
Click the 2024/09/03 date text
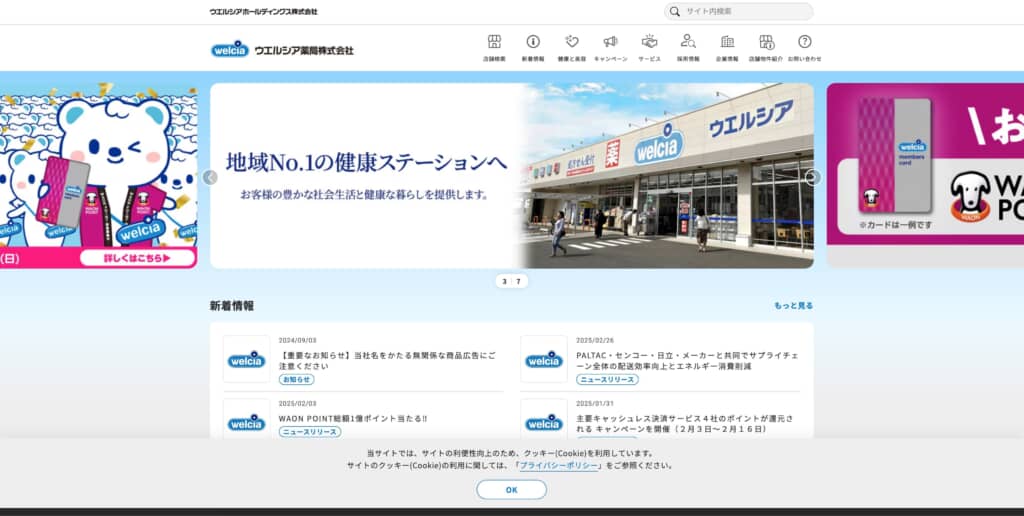coord(297,340)
